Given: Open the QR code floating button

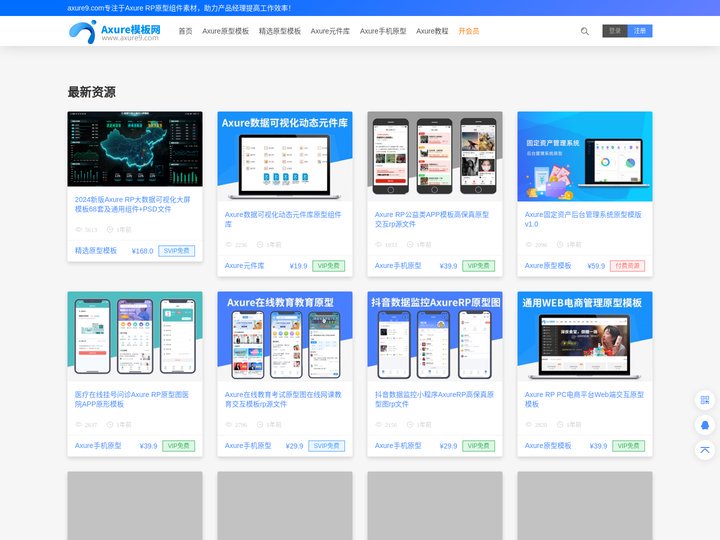Looking at the screenshot, I should [705, 400].
